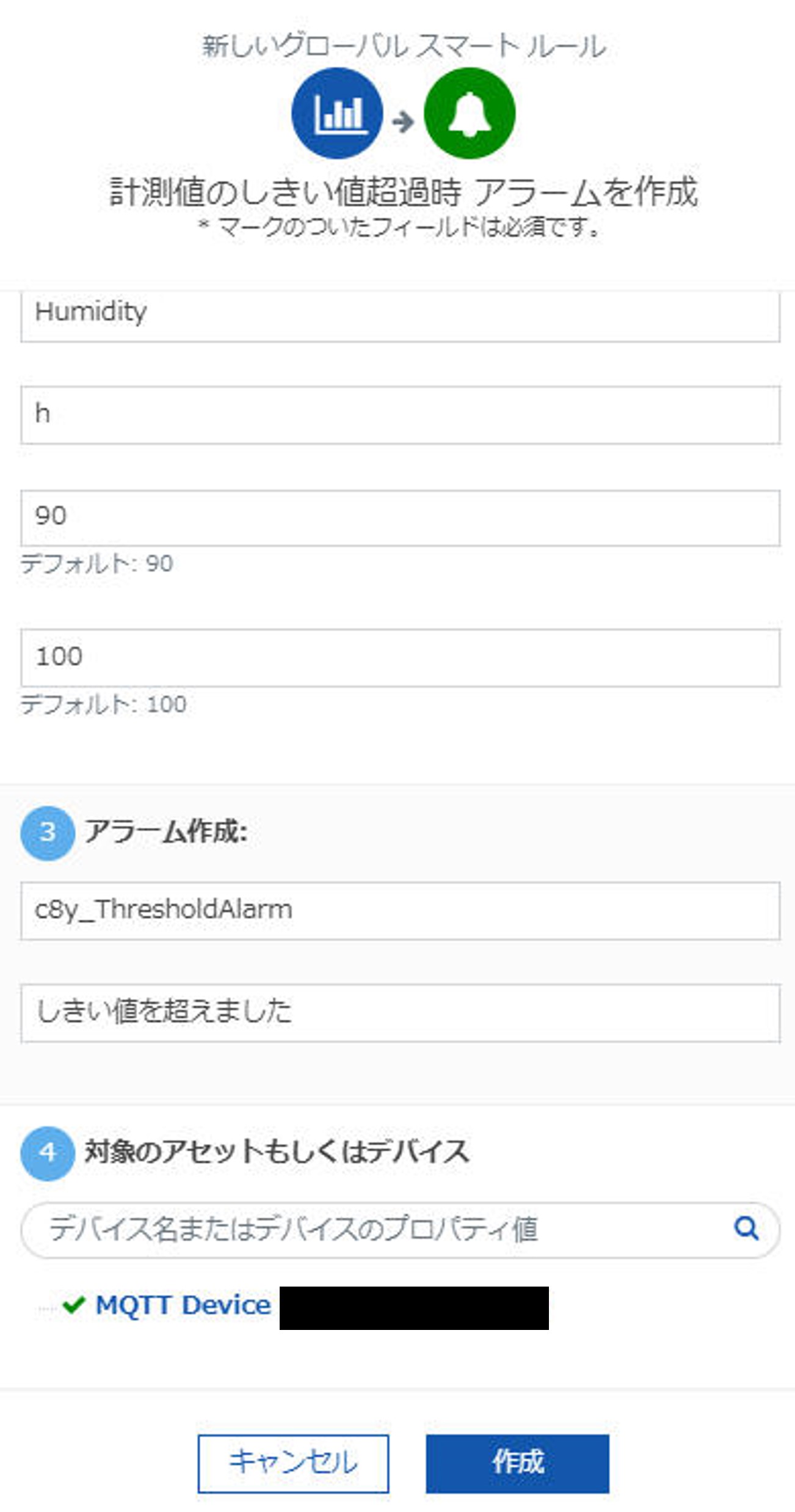The width and height of the screenshot is (795, 1512).
Task: Edit the c8y_ThresholdAlarm type field
Action: (x=400, y=910)
